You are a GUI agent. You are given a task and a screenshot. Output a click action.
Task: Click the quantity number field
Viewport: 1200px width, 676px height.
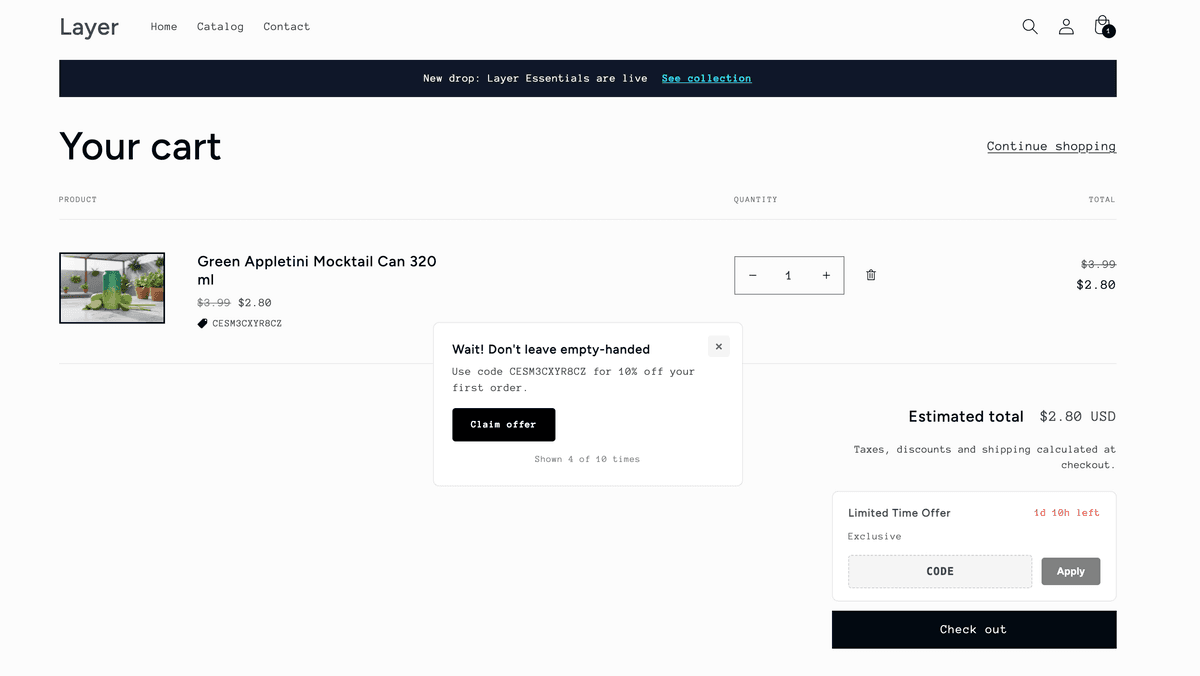pos(789,276)
